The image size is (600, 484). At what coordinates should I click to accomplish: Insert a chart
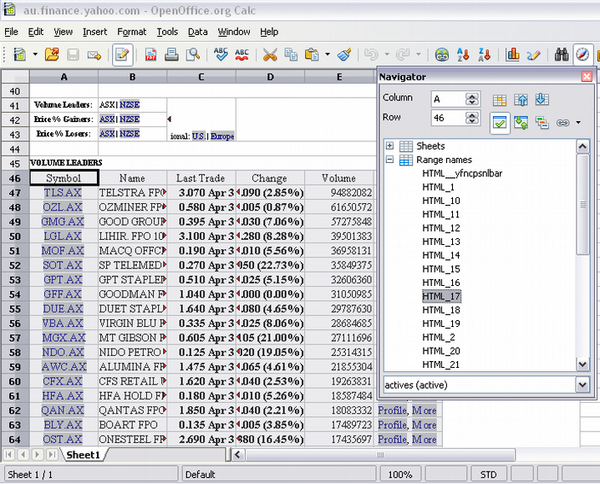[512, 55]
